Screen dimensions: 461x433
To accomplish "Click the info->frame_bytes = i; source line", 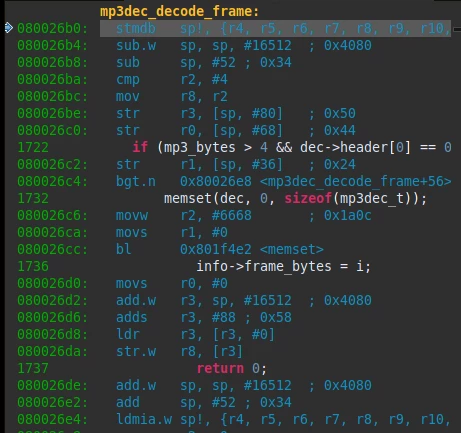I will pos(284,267).
